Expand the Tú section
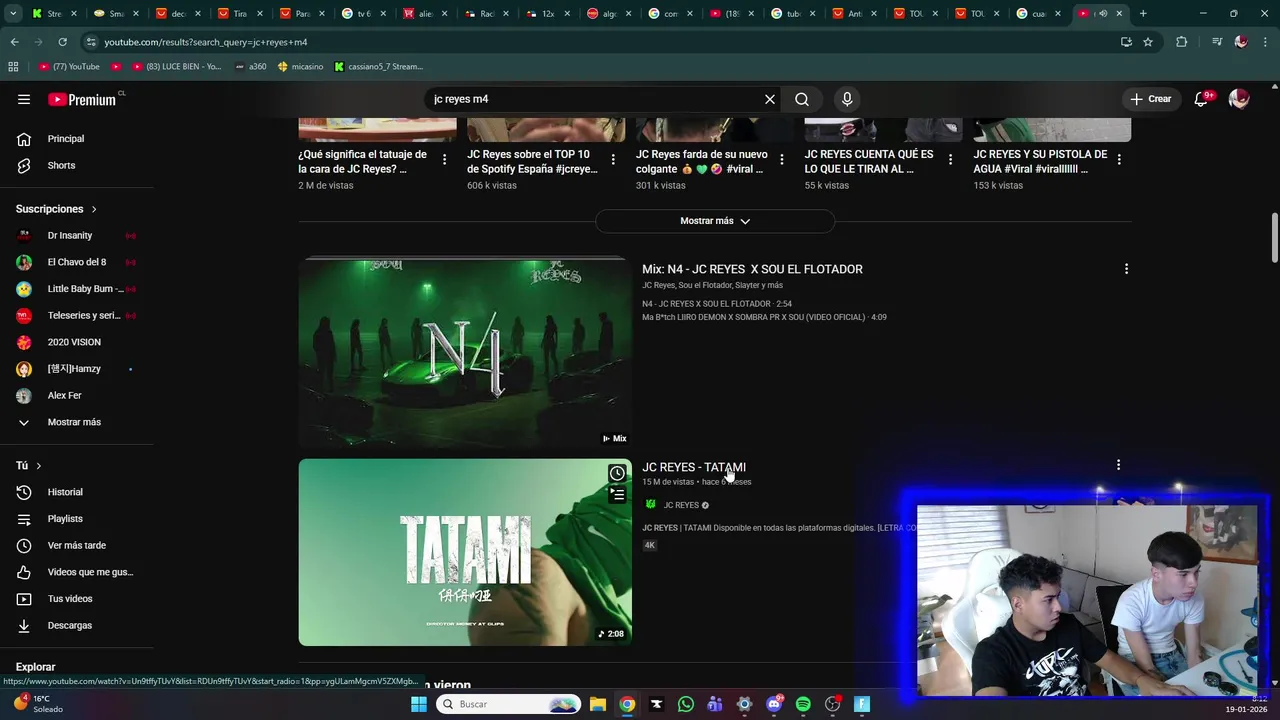Image resolution: width=1280 pixels, height=720 pixels. pyautogui.click(x=29, y=466)
